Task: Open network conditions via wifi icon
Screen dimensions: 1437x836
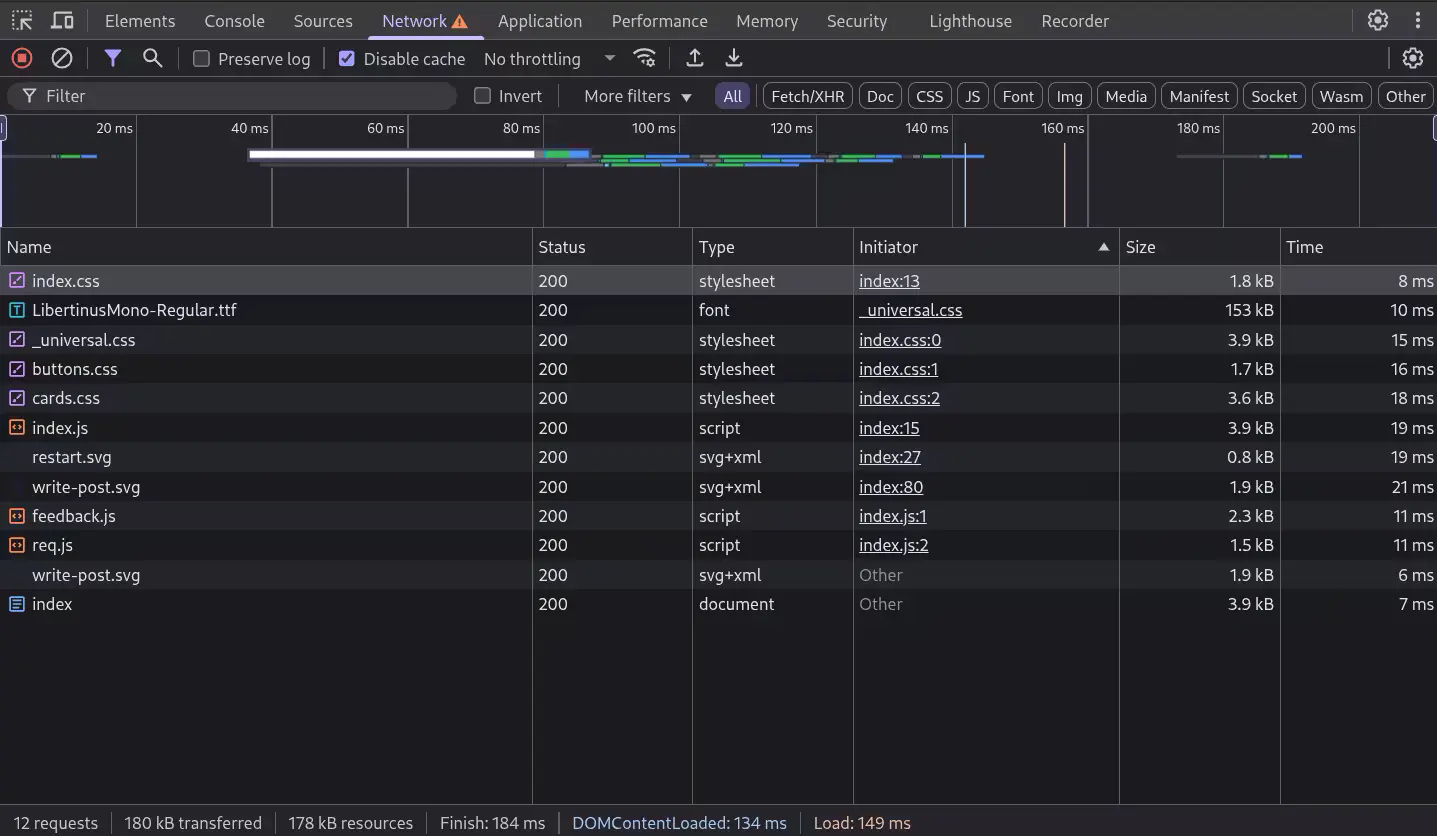Action: pos(645,58)
